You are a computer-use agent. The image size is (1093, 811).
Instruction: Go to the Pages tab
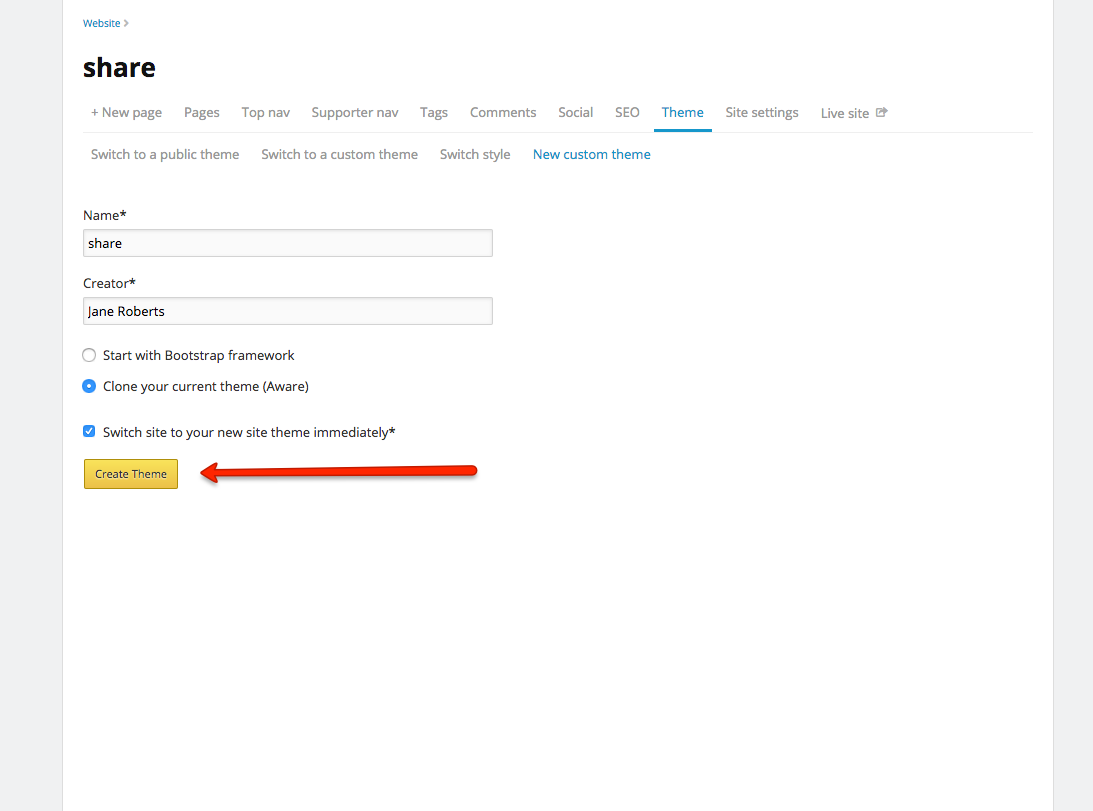[201, 112]
